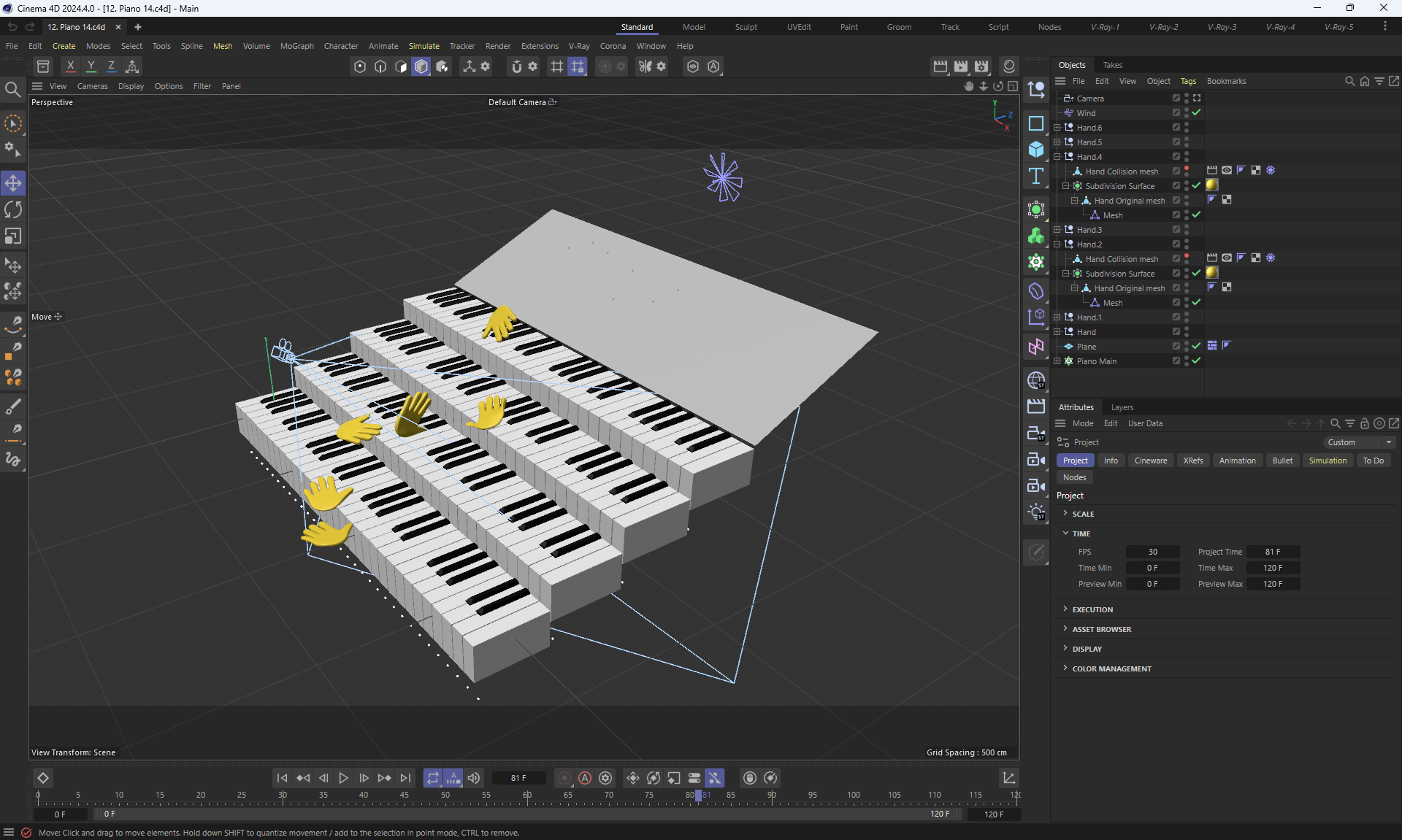Click frame 60 on the timeline ruler

click(526, 796)
